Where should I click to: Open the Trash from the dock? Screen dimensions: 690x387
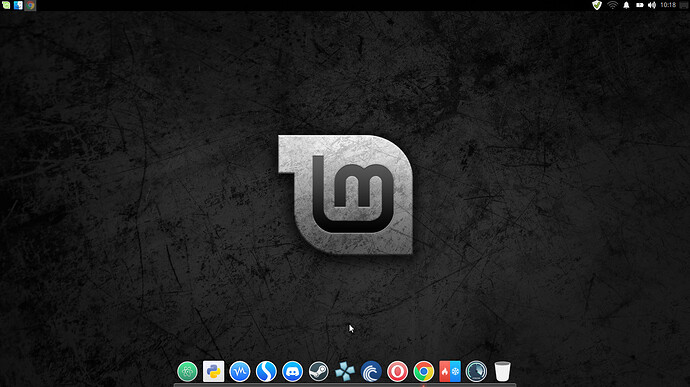point(502,372)
